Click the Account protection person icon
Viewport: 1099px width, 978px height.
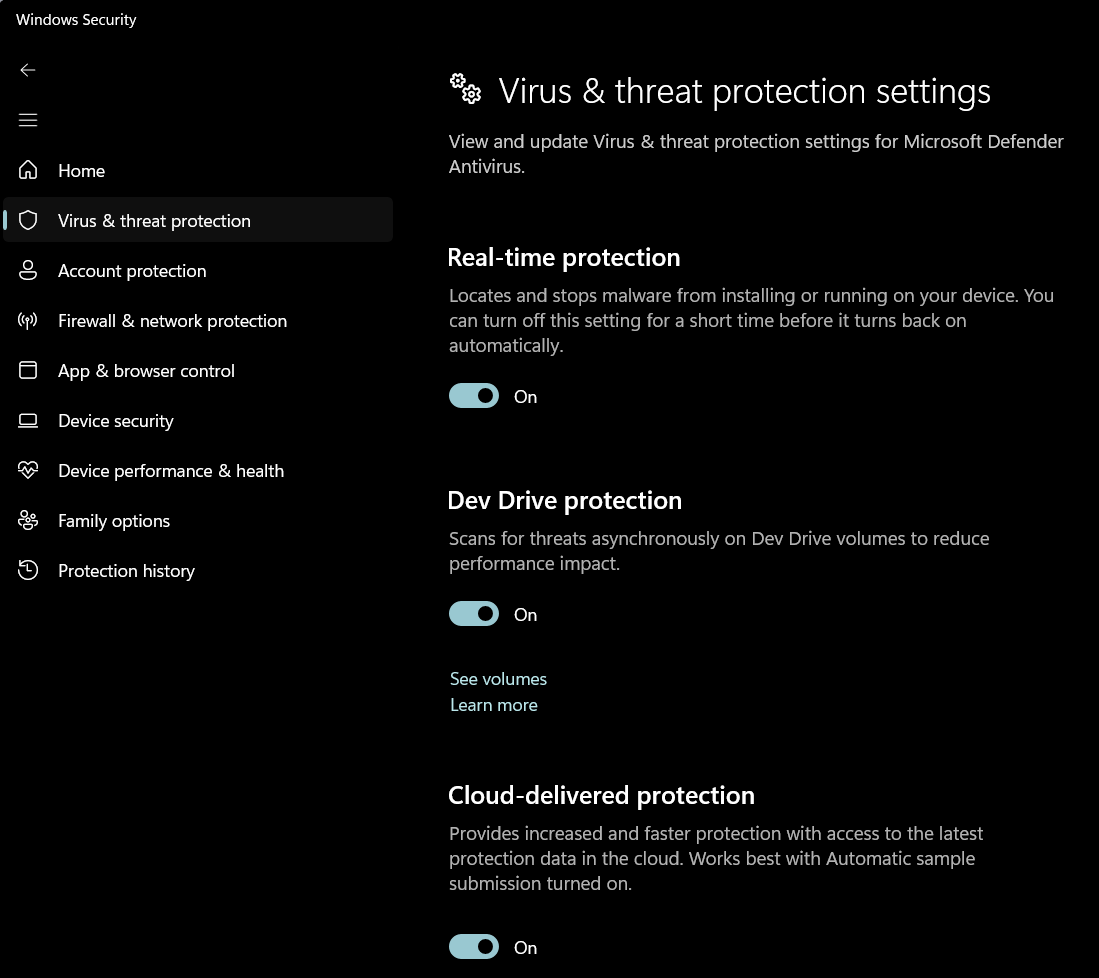coord(28,271)
